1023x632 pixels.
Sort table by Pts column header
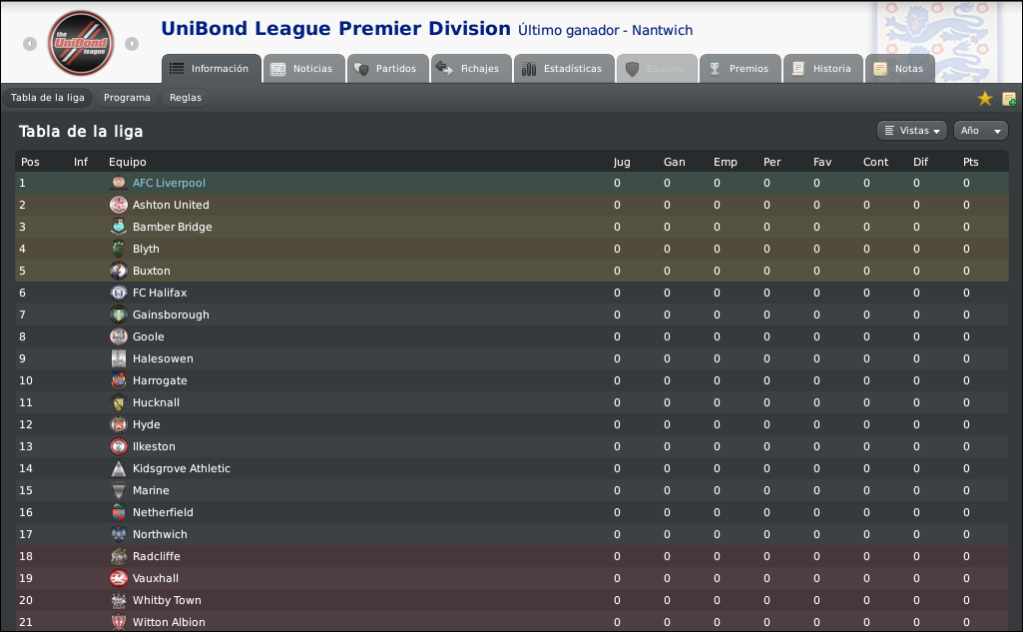point(970,162)
